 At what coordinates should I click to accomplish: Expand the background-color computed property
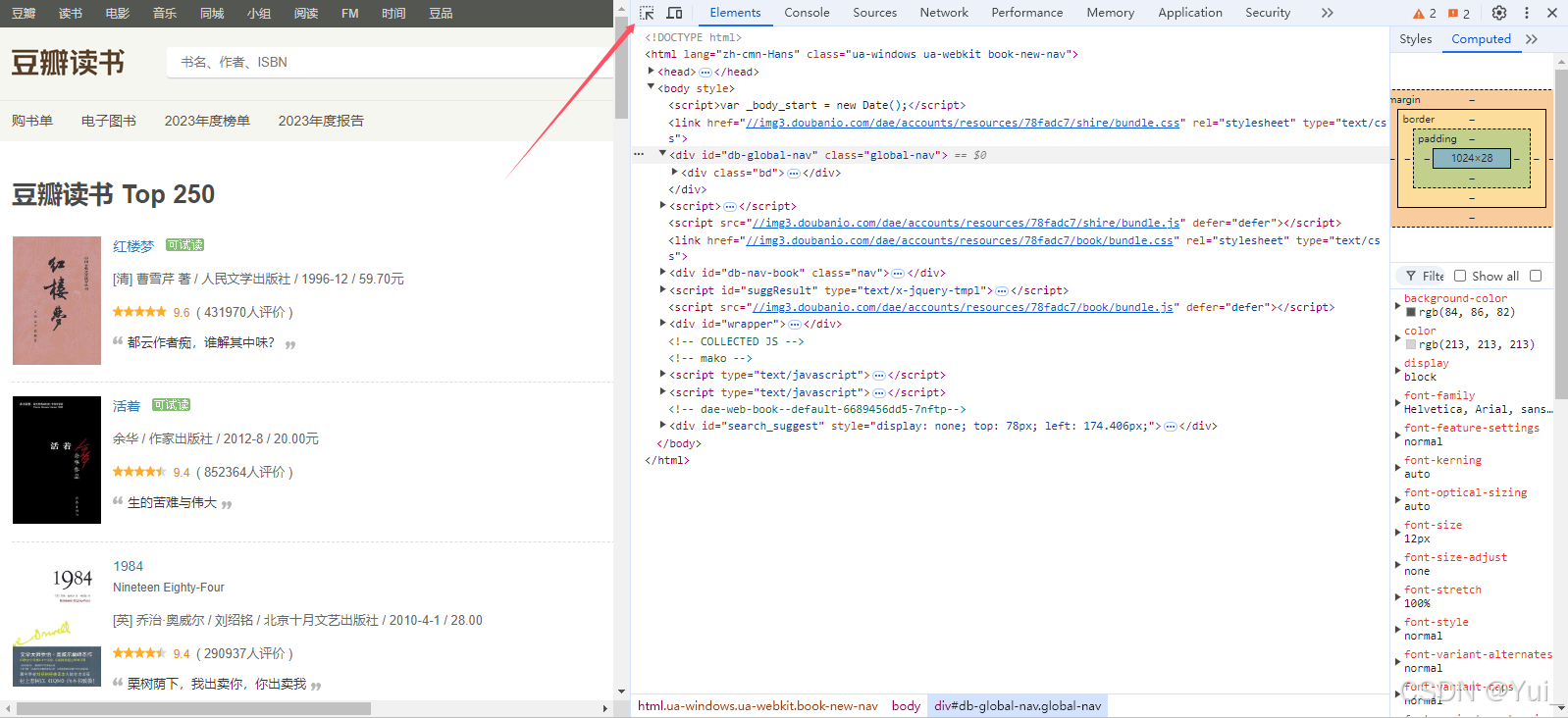pyautogui.click(x=1398, y=305)
